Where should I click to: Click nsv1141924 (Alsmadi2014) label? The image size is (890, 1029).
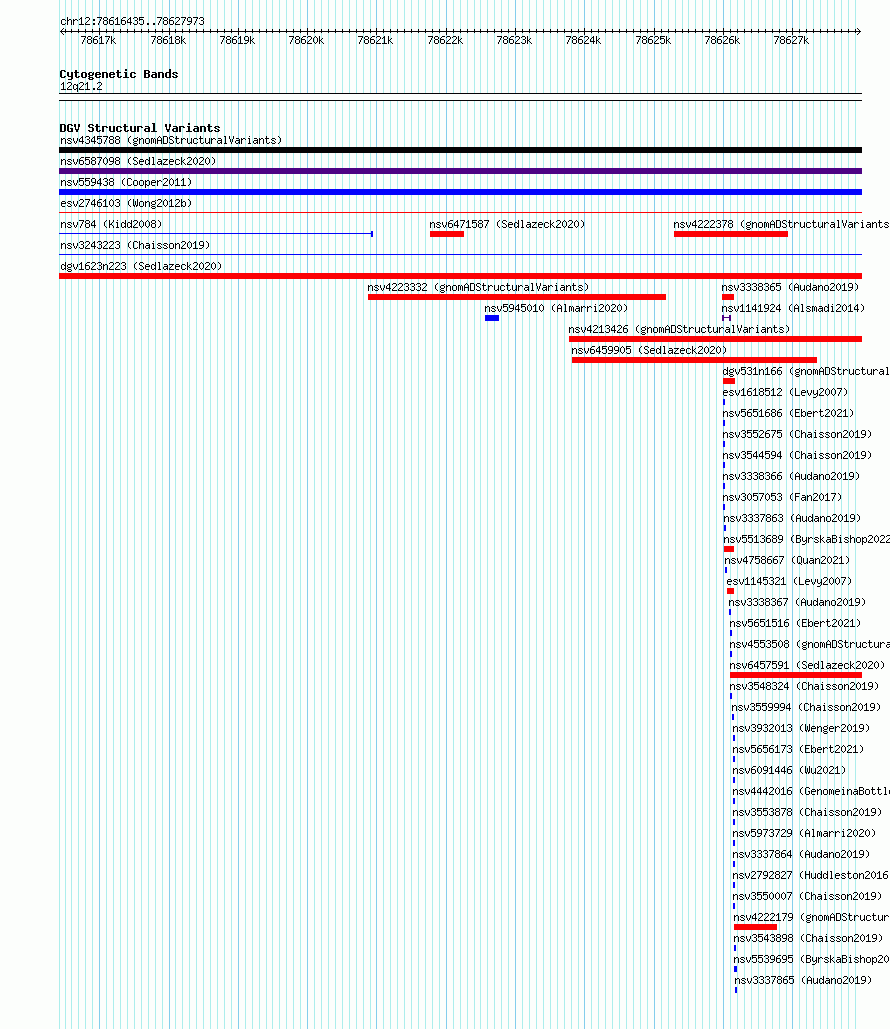(x=793, y=308)
